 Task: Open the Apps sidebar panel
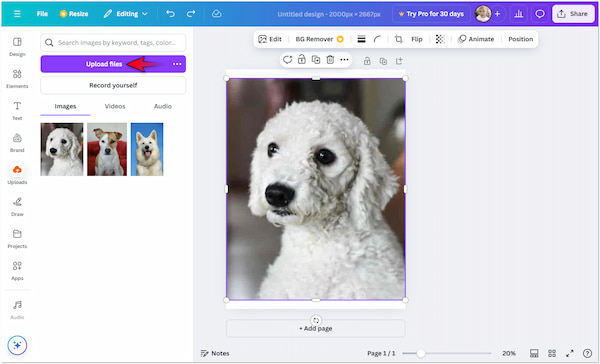(17, 271)
